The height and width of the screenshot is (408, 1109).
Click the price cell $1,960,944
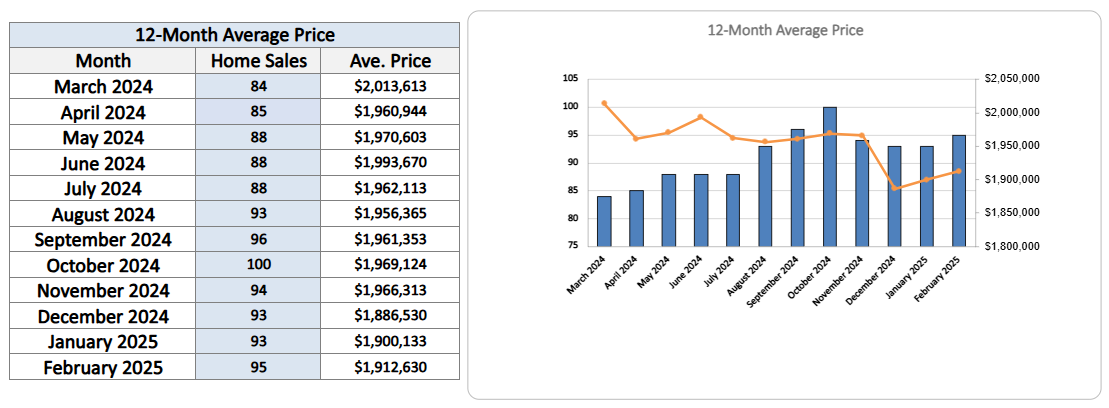pyautogui.click(x=390, y=112)
